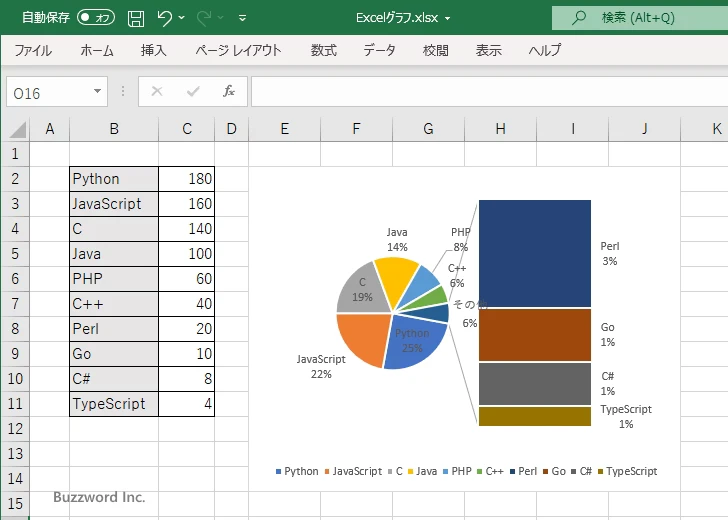Click the orange JavaScript pie slice

click(x=363, y=337)
